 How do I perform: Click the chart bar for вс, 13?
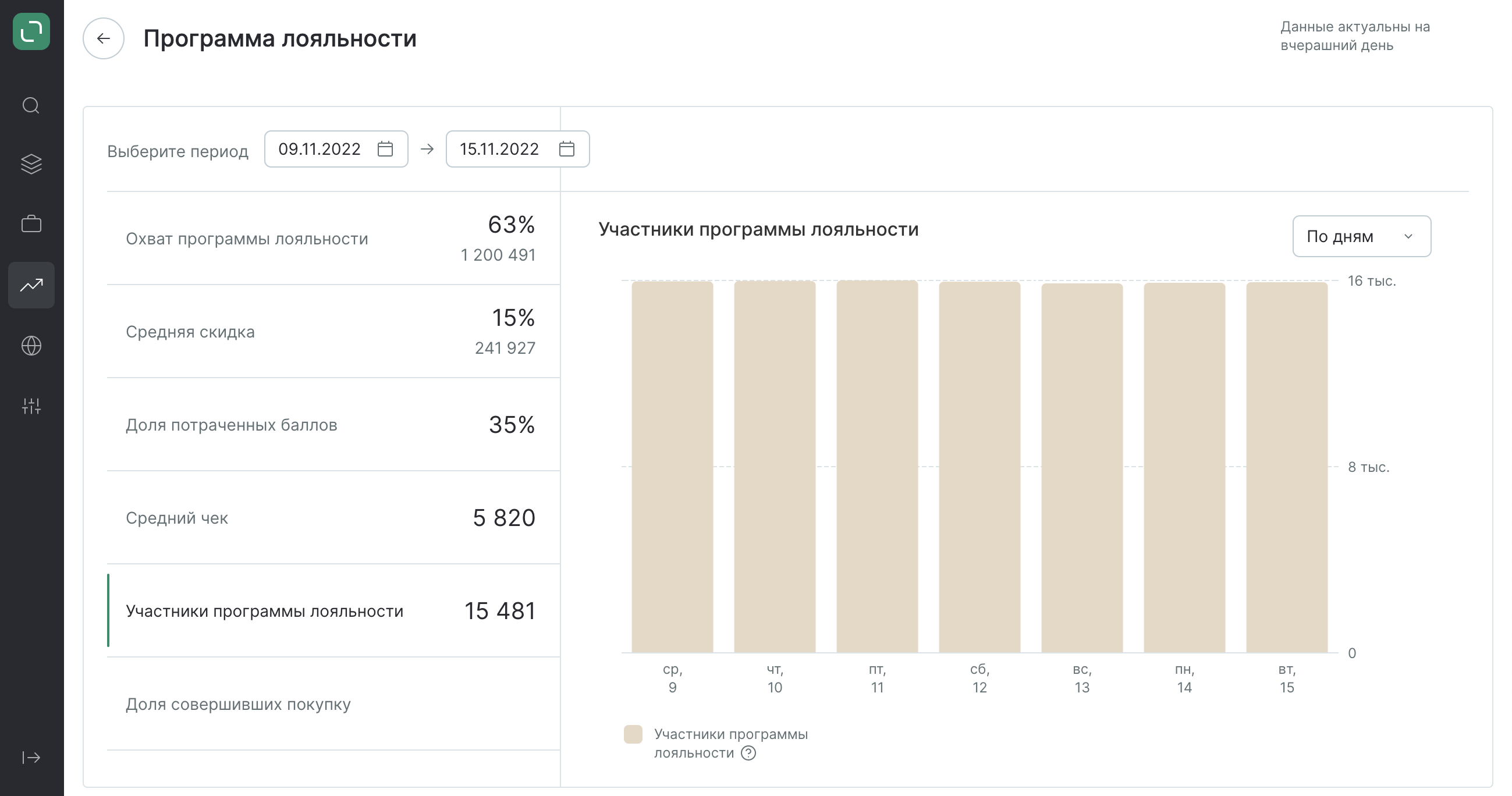tap(1082, 468)
